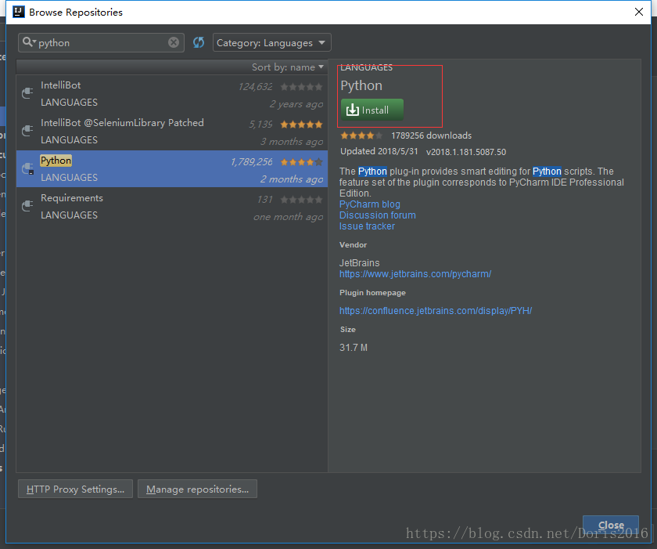This screenshot has width=657, height=549.
Task: Click the Requirements plugin icon
Action: (x=28, y=206)
